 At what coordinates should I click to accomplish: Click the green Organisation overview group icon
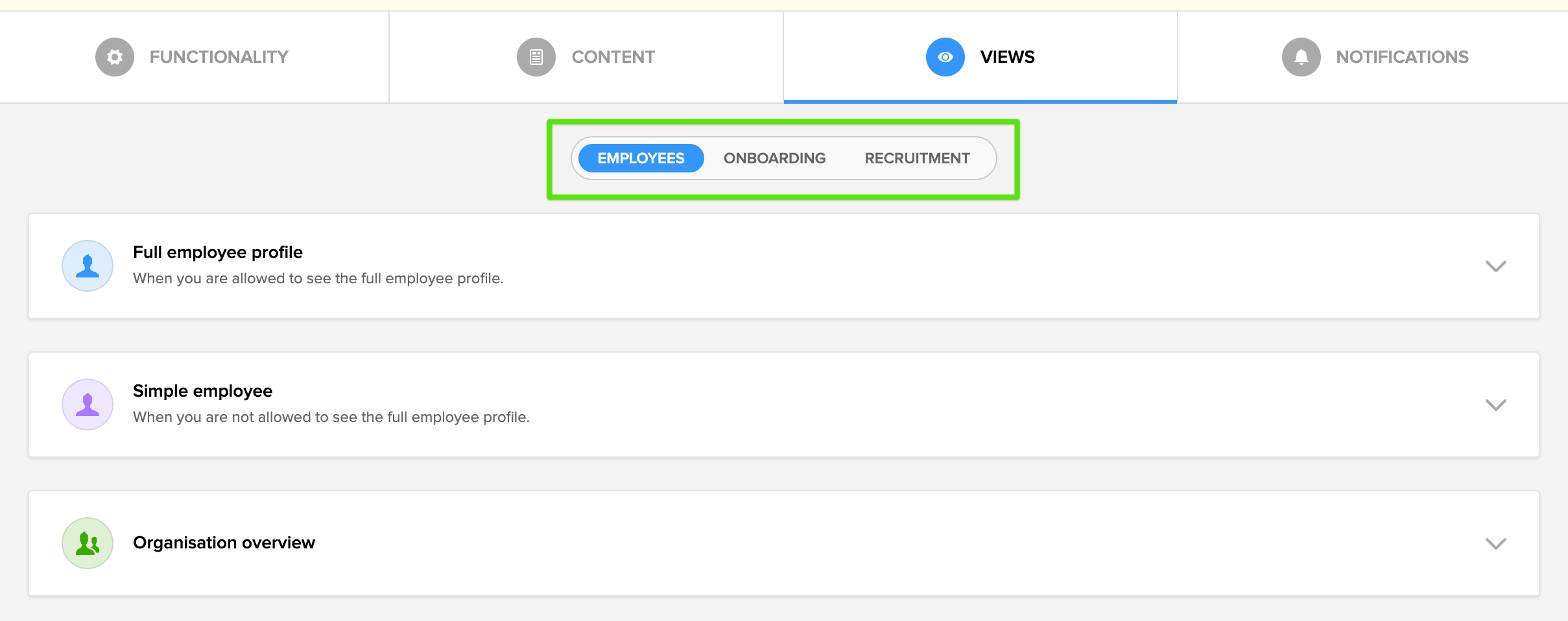tap(88, 543)
